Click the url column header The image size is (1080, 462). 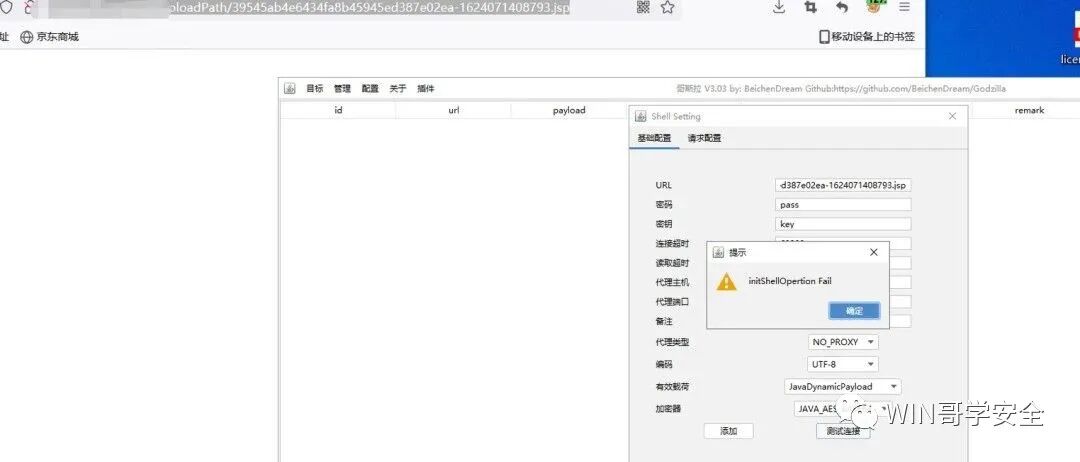coord(454,110)
